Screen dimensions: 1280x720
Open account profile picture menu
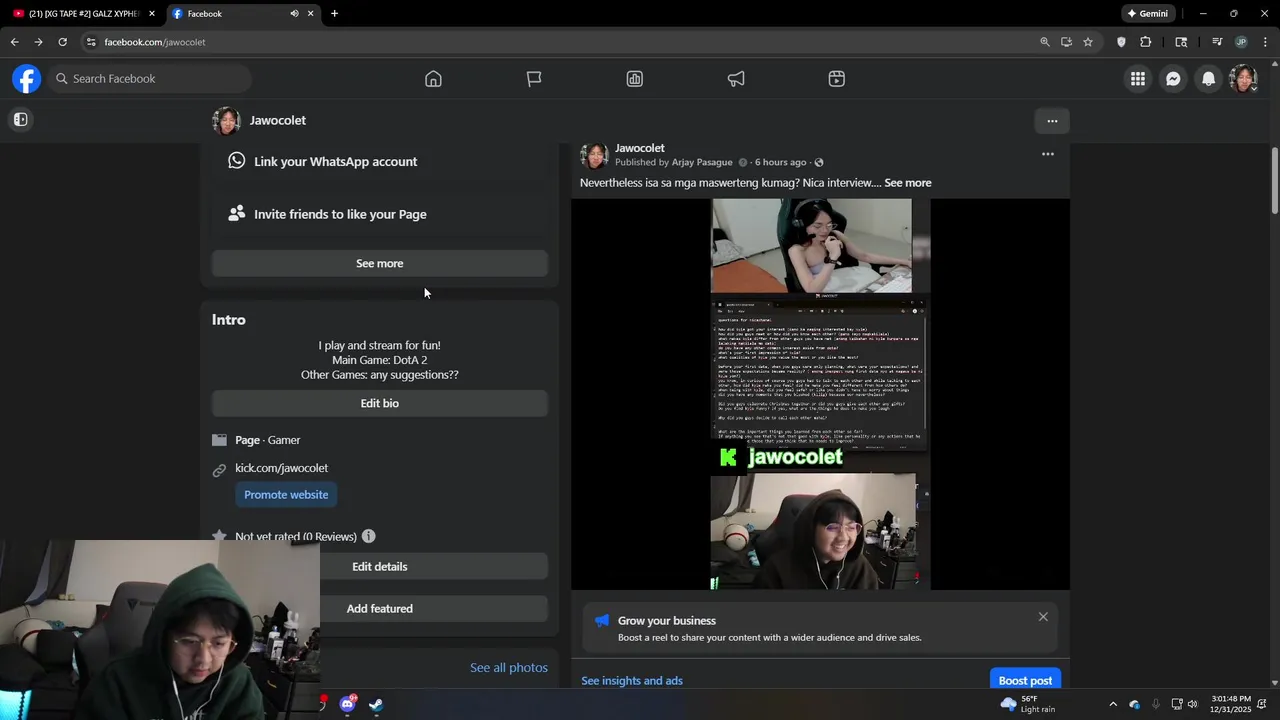click(1243, 79)
